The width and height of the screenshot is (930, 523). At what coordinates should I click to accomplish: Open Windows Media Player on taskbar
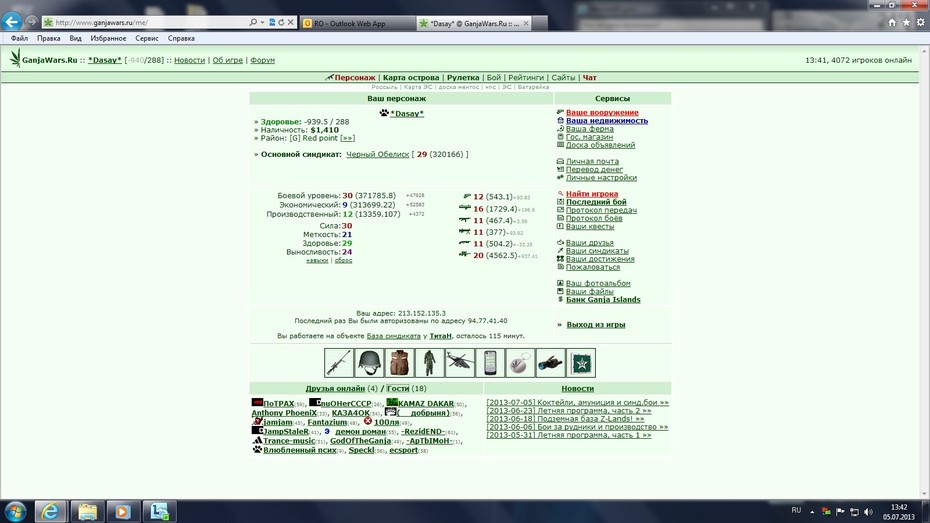(x=123, y=511)
